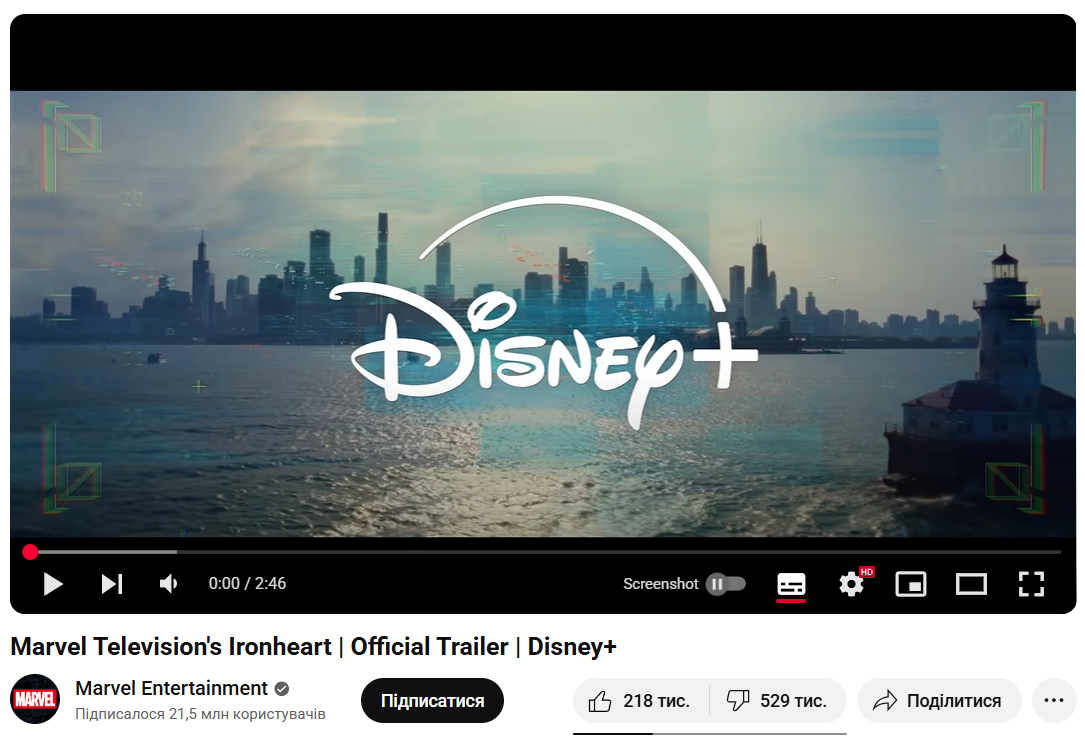1085x737 pixels.
Task: Skip to the next video
Action: [112, 584]
